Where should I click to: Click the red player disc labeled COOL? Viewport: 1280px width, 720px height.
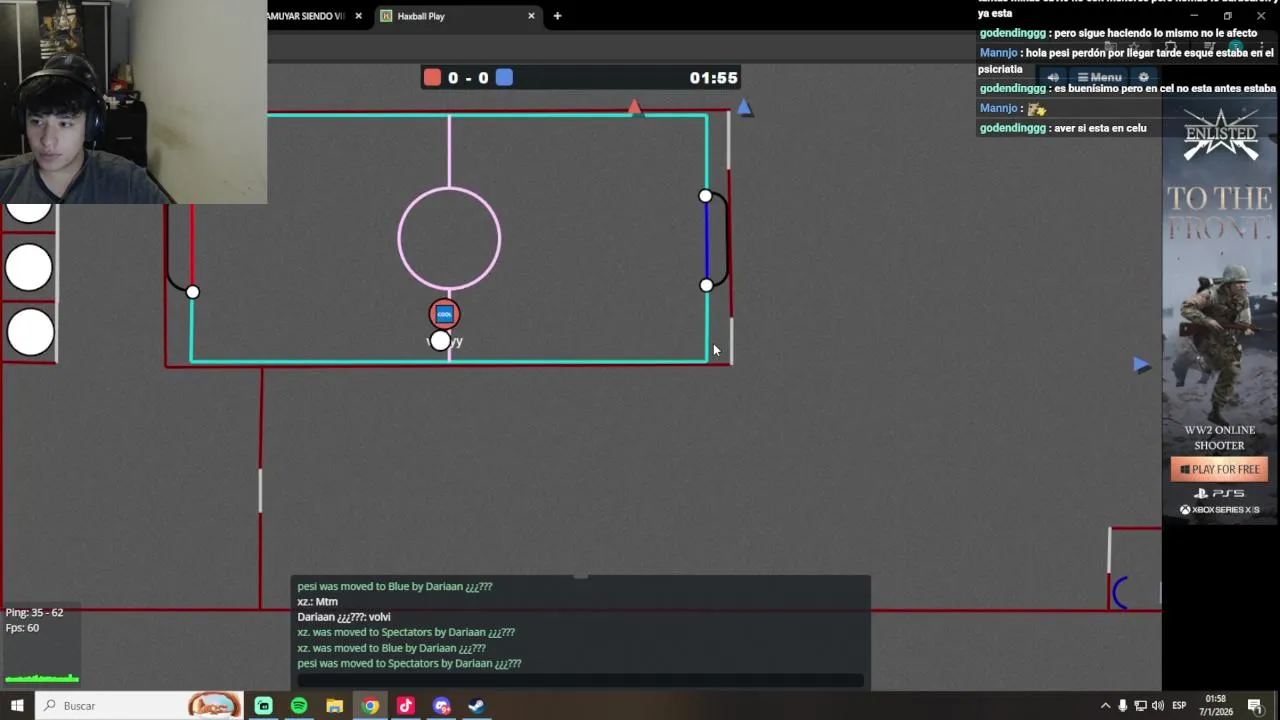tap(445, 314)
